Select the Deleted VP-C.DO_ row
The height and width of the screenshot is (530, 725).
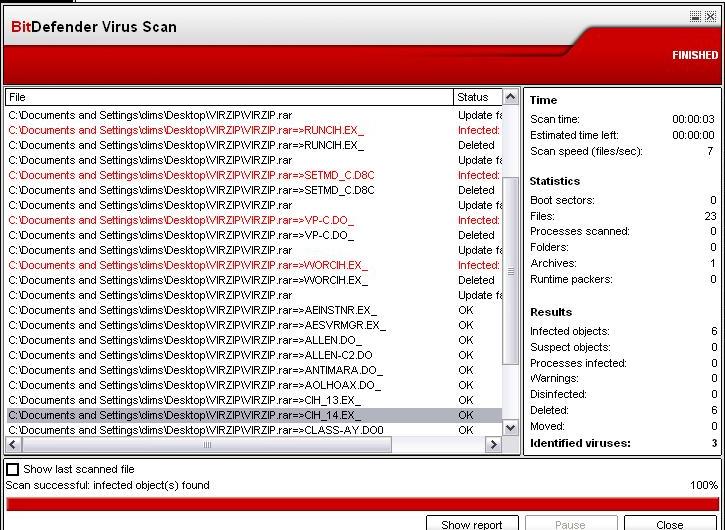pos(254,235)
